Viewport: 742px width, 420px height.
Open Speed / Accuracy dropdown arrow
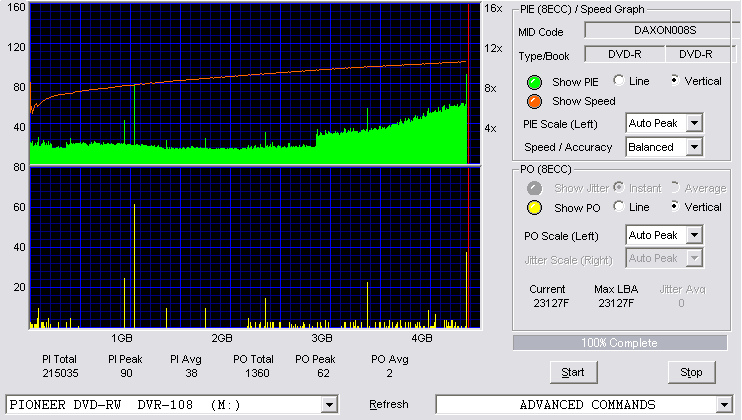click(694, 147)
